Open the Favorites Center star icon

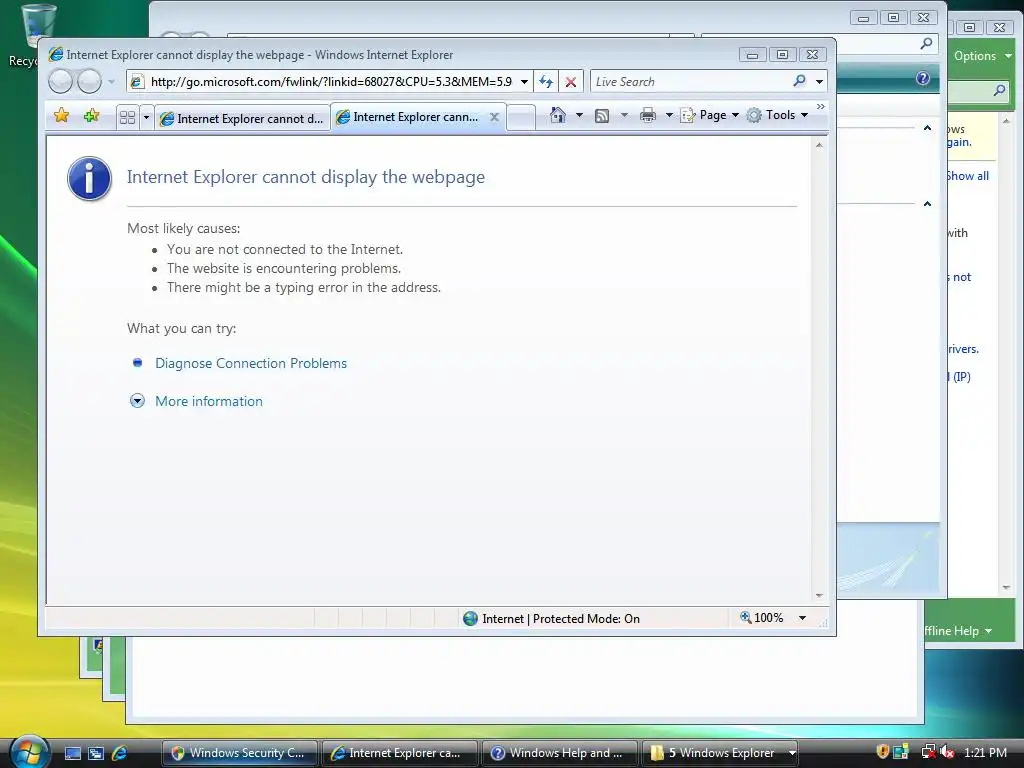tap(61, 116)
